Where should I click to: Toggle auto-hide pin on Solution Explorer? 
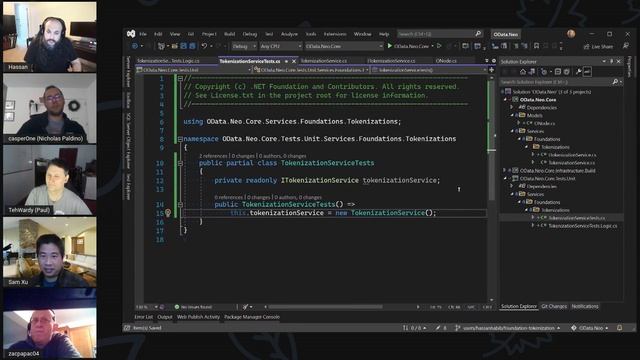(x=611, y=61)
